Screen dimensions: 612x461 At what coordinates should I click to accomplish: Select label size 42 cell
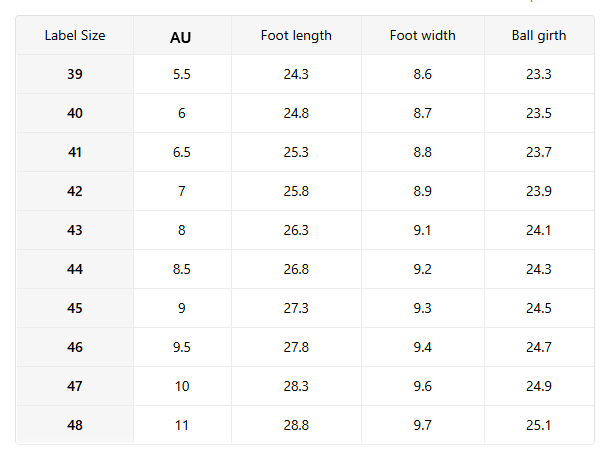(x=75, y=191)
